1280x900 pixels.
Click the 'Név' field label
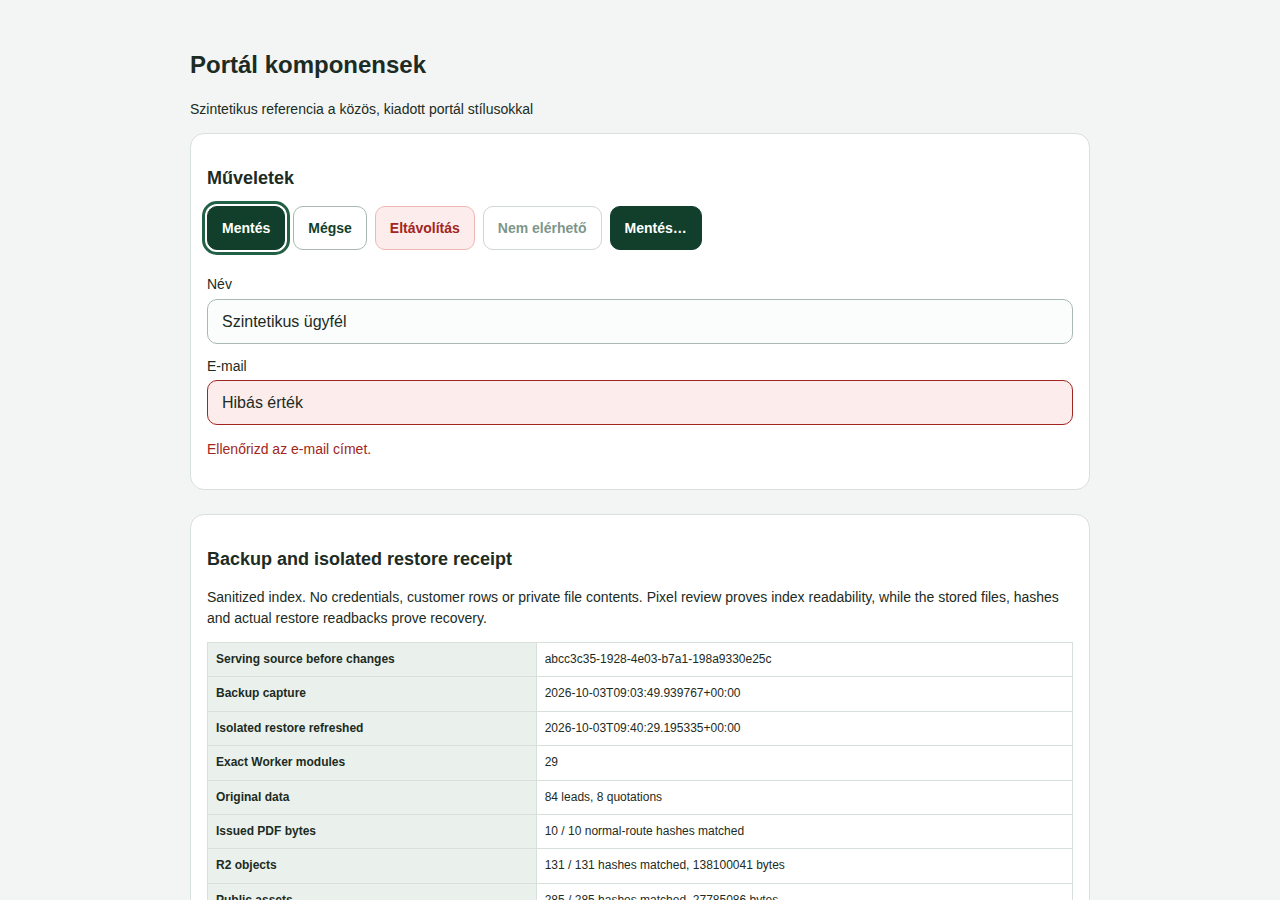coord(219,284)
